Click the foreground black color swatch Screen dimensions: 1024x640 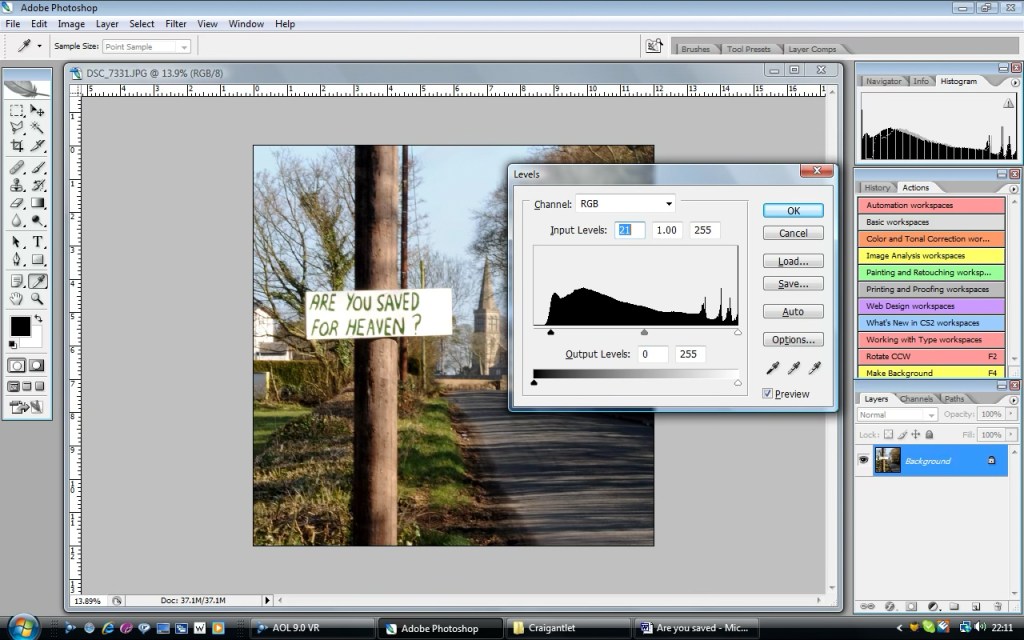(x=20, y=326)
